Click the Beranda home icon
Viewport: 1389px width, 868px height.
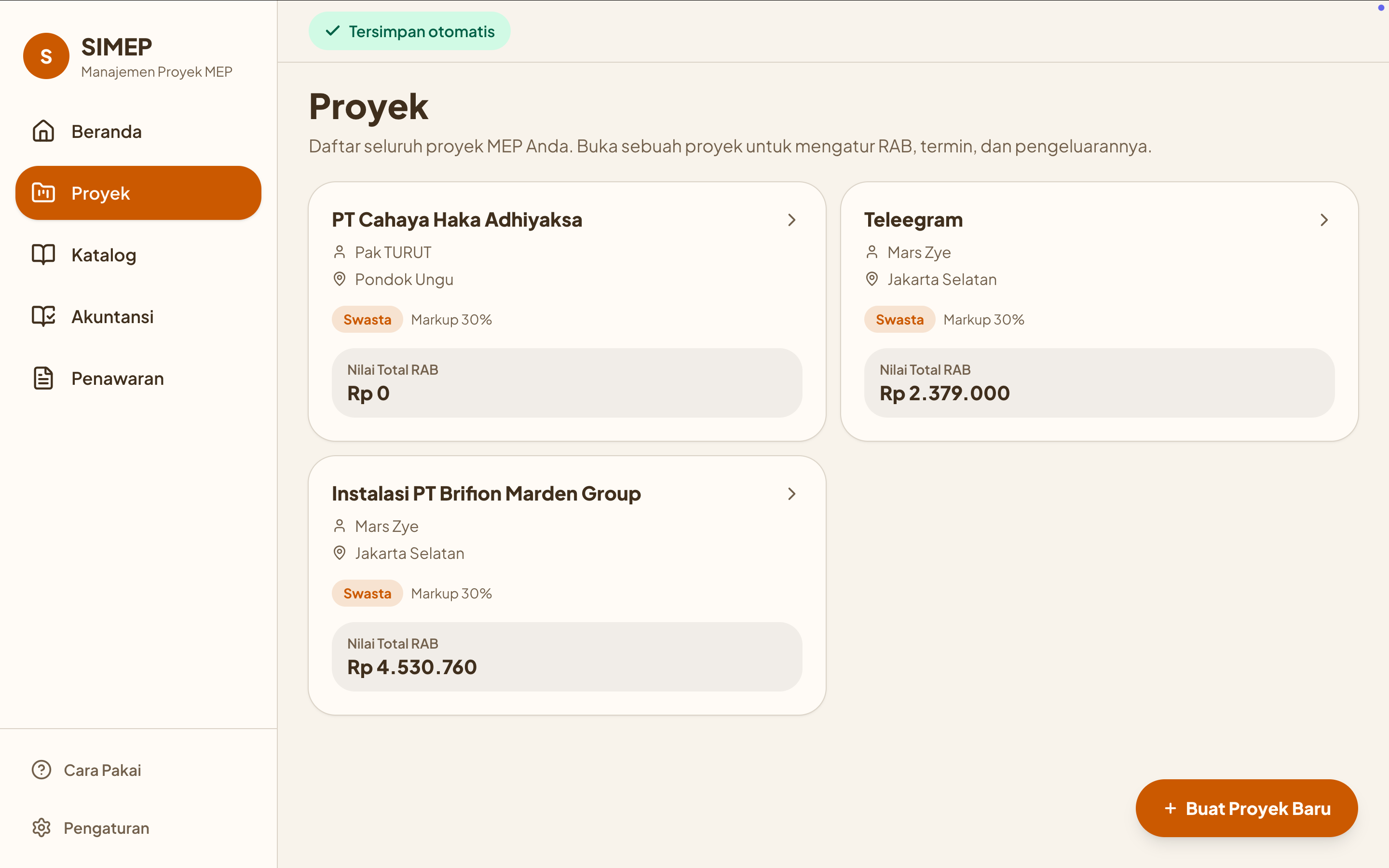[x=43, y=131]
